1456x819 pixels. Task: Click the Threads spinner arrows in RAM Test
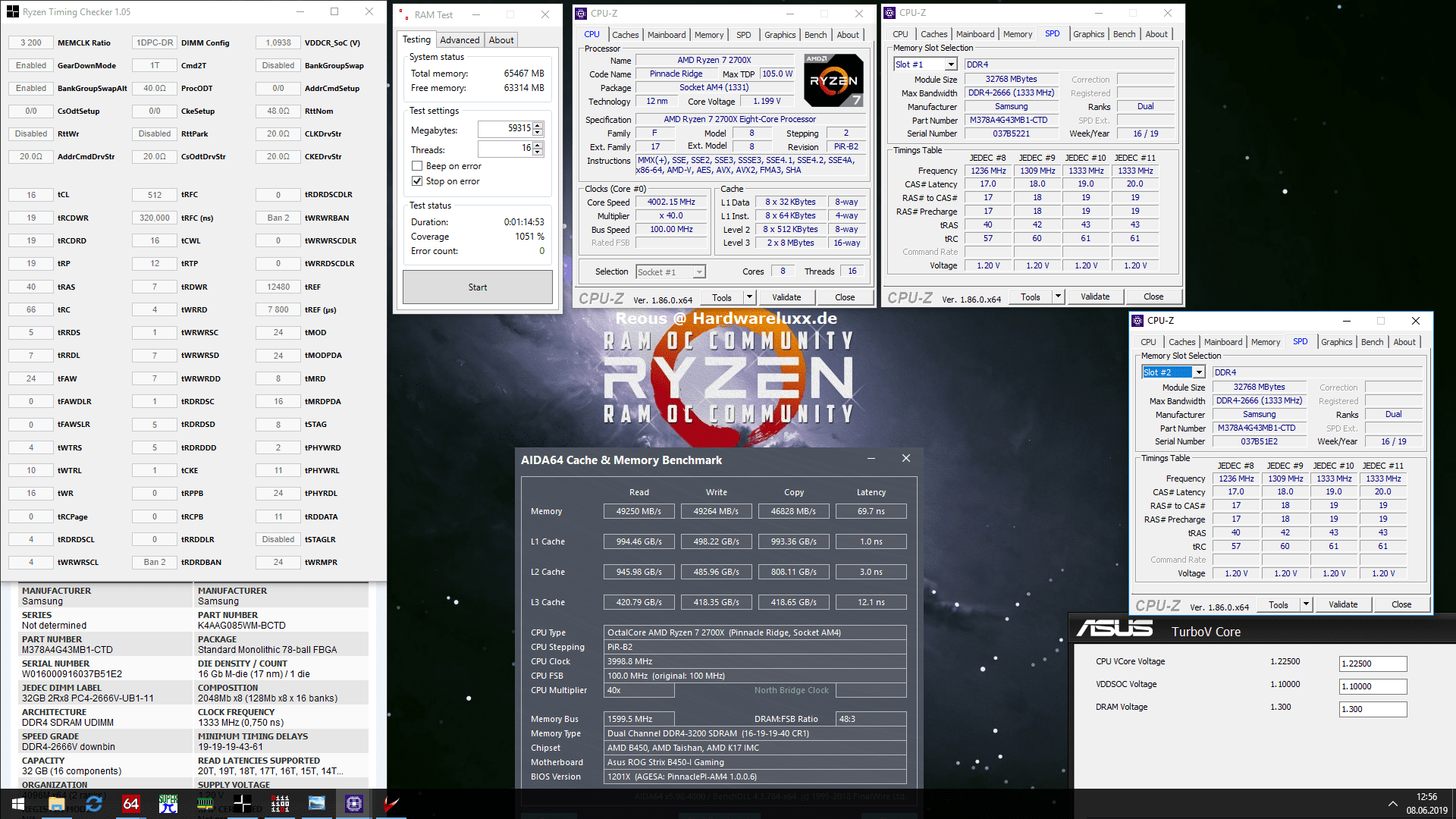click(x=538, y=149)
